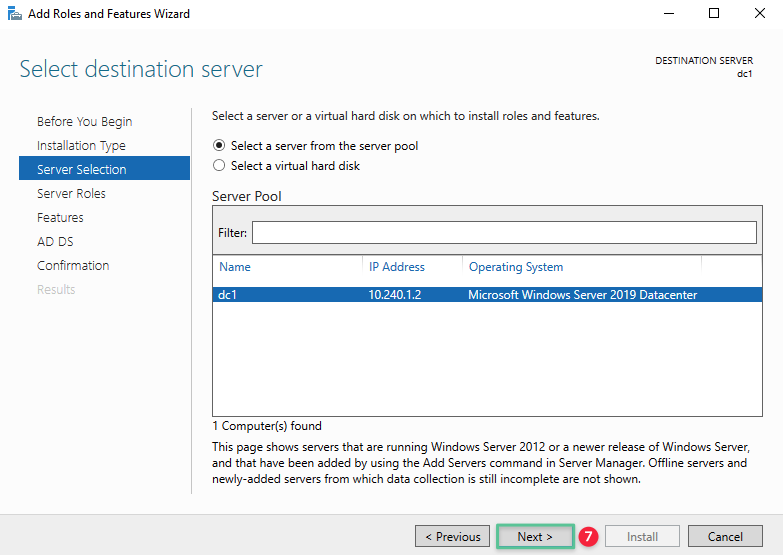This screenshot has height=555, width=783.
Task: Select 'Select a server from the server pool'
Action: 220,146
